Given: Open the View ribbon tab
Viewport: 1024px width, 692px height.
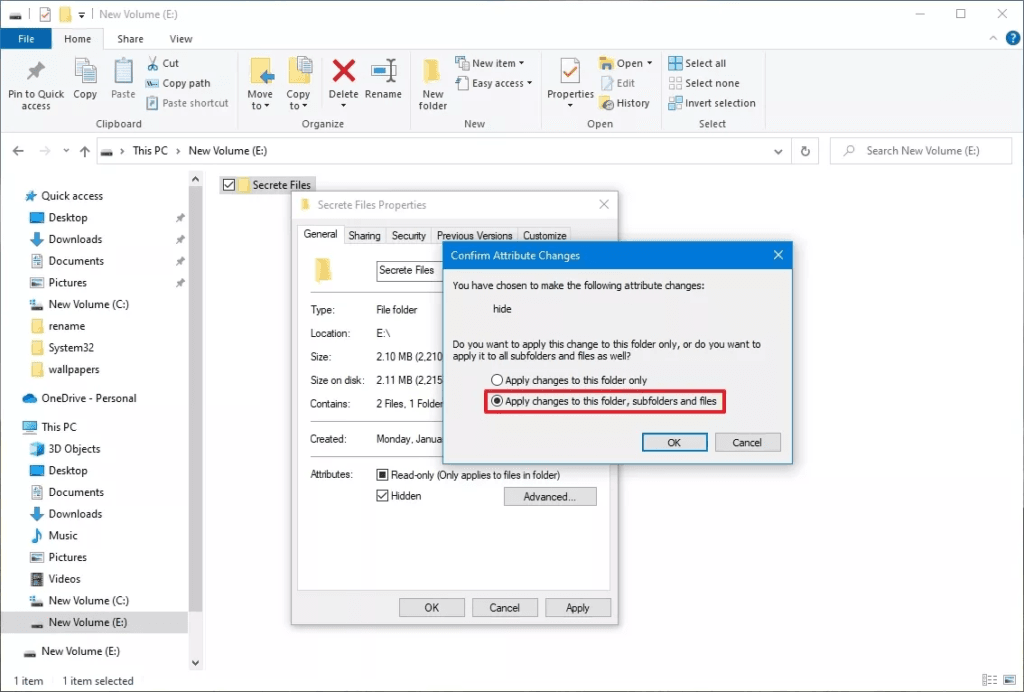Looking at the screenshot, I should [x=181, y=39].
